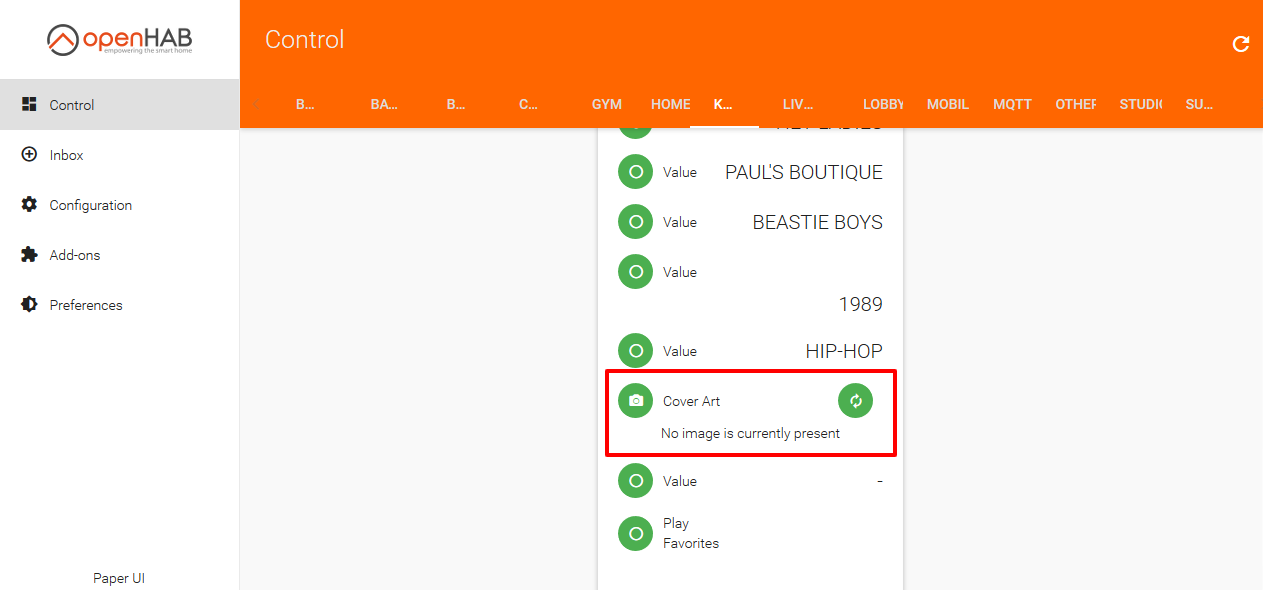
Task: Toggle the green circle beside Play Favorites
Action: pyautogui.click(x=635, y=533)
